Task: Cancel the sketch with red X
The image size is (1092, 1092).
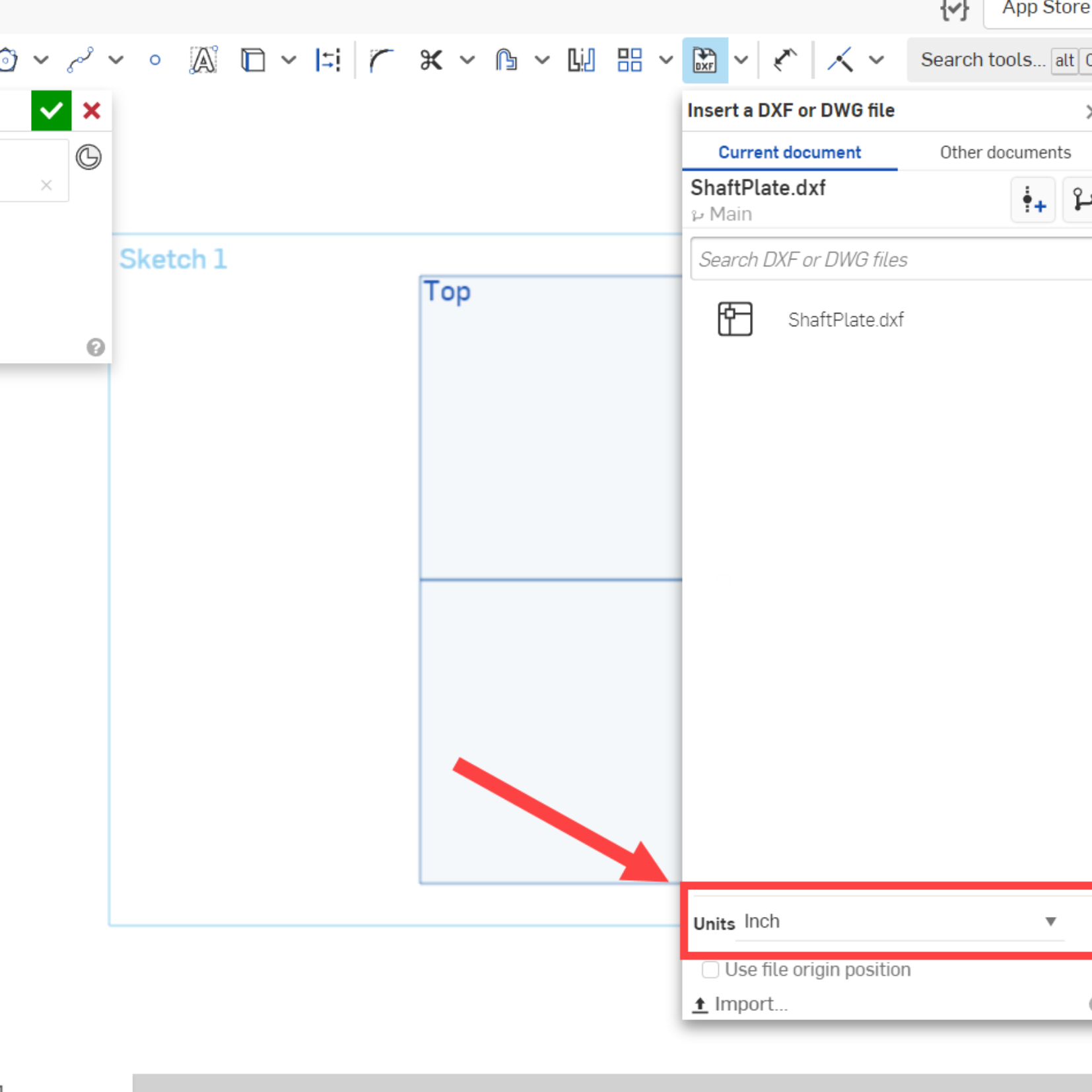Action: (92, 110)
